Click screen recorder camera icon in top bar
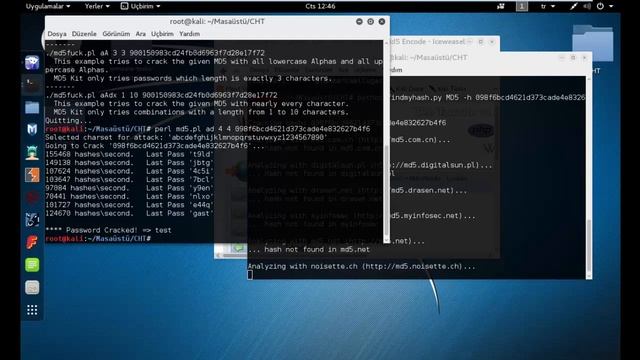The width and height of the screenshot is (640, 360). (500, 6)
